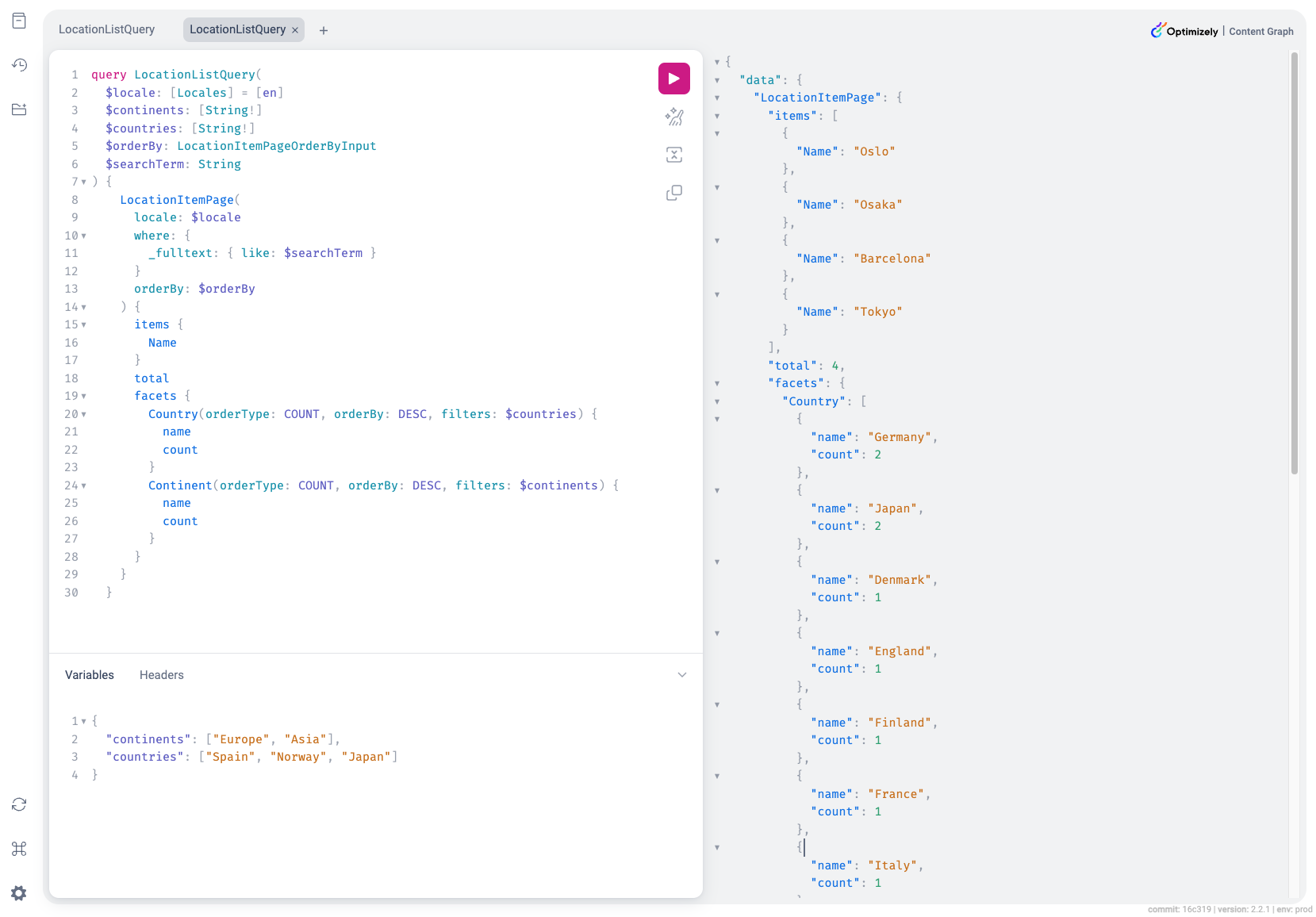Open the settings gear dialog
Image resolution: width=1316 pixels, height=917 pixels.
click(x=20, y=893)
